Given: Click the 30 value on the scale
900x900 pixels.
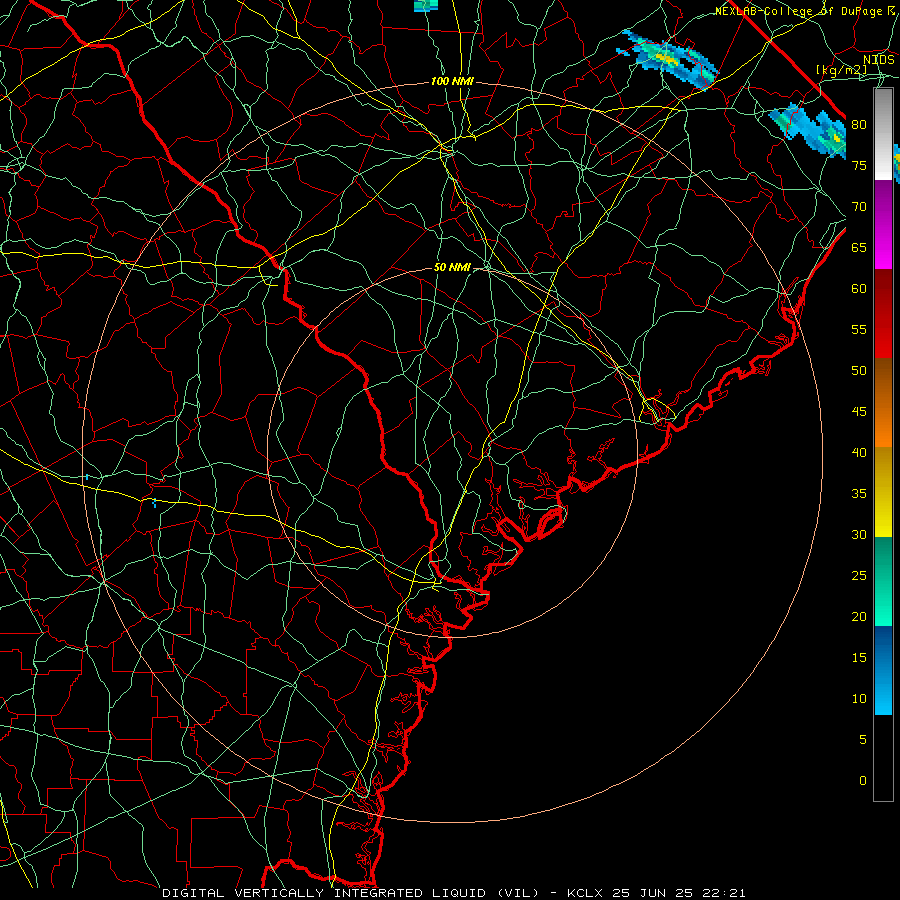Looking at the screenshot, I should (x=859, y=534).
